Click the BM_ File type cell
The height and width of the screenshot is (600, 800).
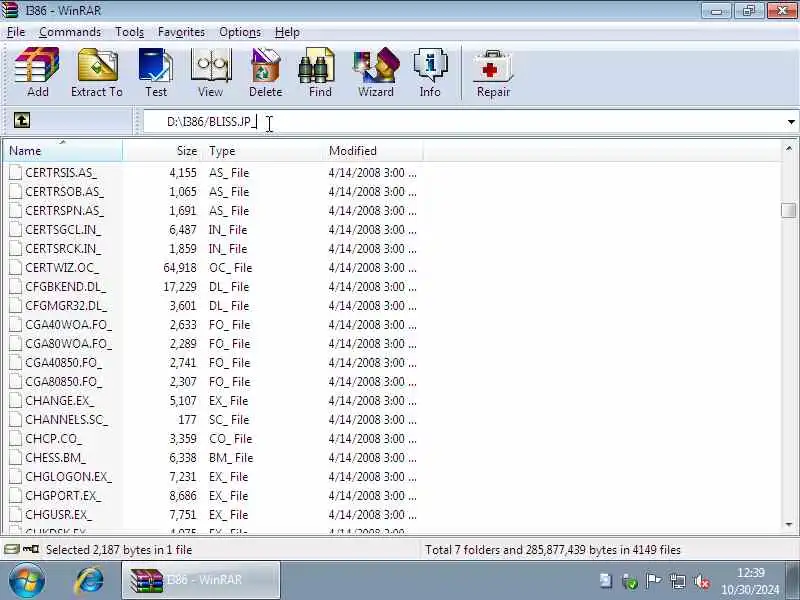click(231, 458)
